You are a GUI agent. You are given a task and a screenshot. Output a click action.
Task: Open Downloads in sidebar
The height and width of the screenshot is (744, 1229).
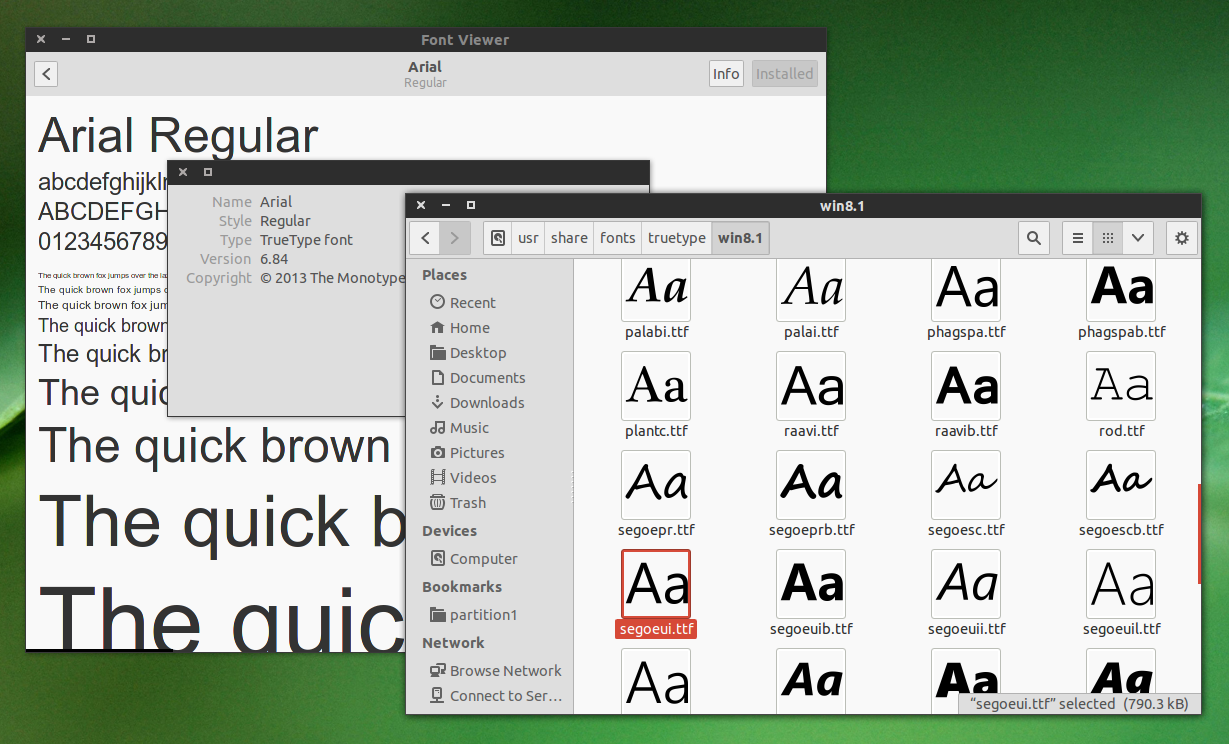[477, 402]
